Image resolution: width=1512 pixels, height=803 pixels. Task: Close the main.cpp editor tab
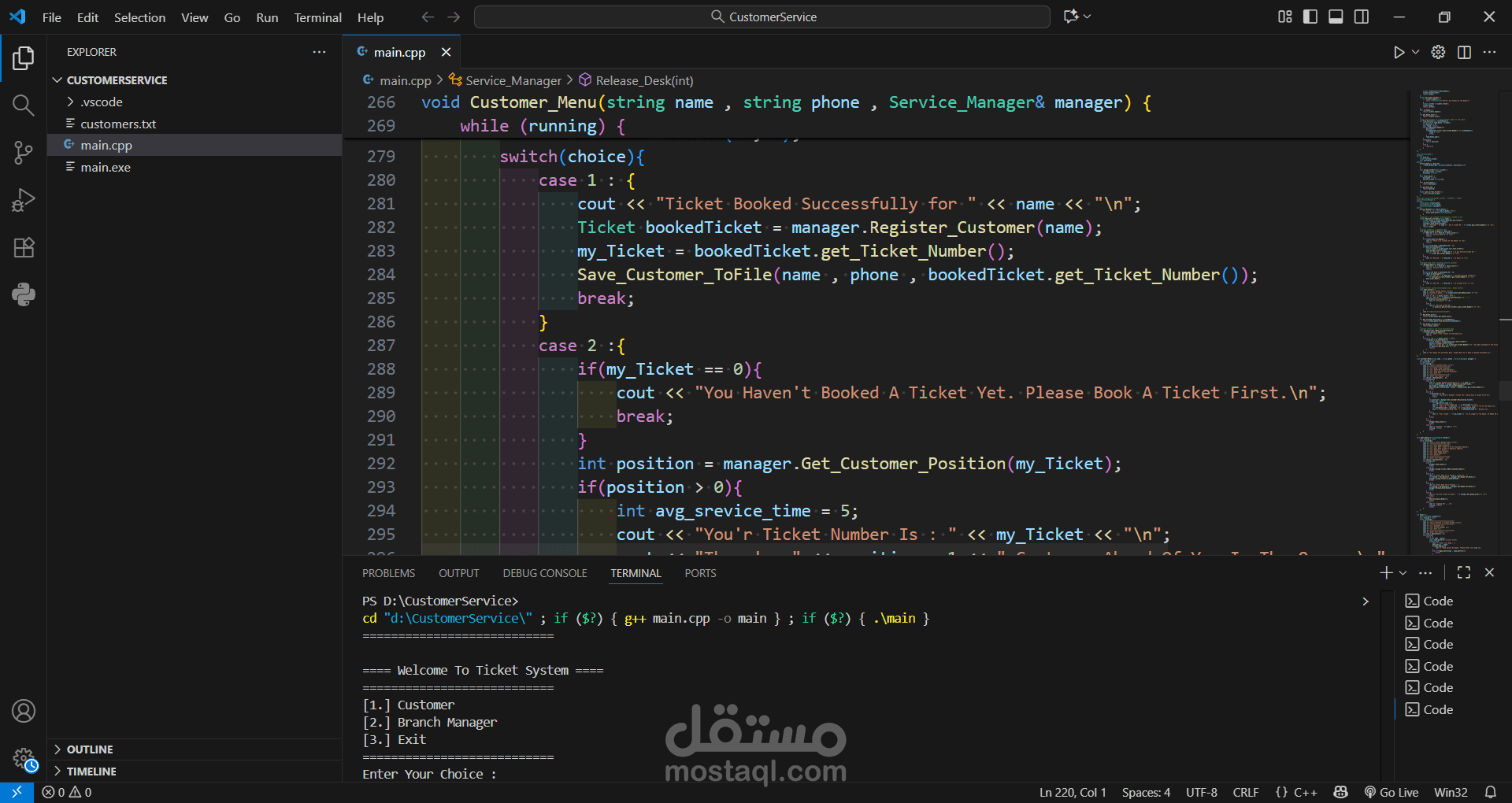tap(446, 52)
